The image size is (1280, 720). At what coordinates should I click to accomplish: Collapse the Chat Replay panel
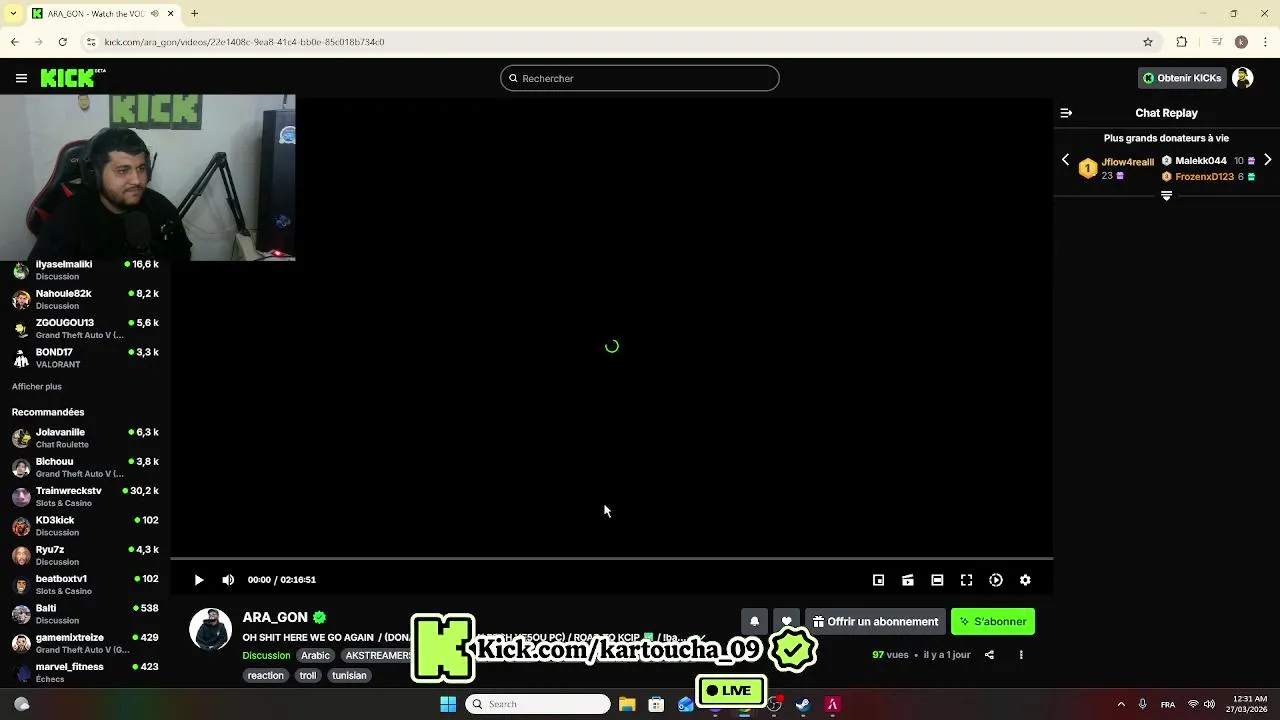pos(1066,113)
